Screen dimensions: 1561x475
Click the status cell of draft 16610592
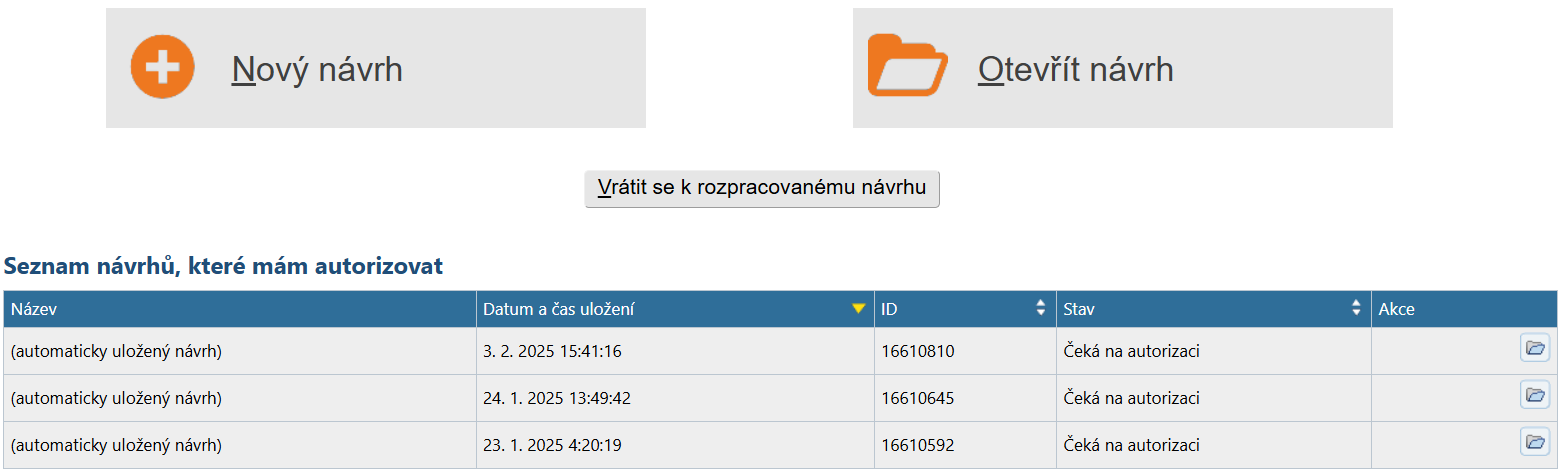tap(1131, 445)
